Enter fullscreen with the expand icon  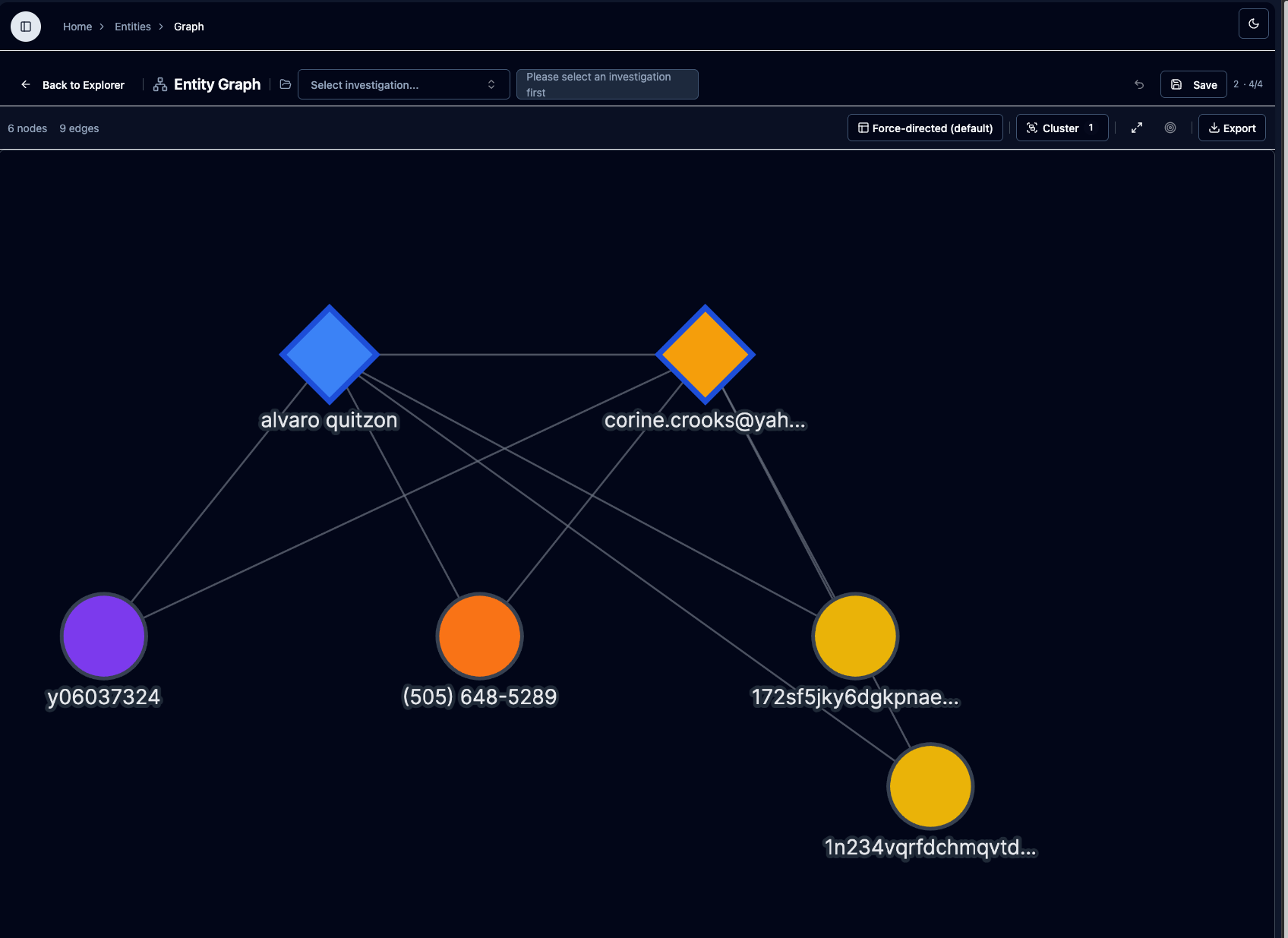tap(1136, 128)
